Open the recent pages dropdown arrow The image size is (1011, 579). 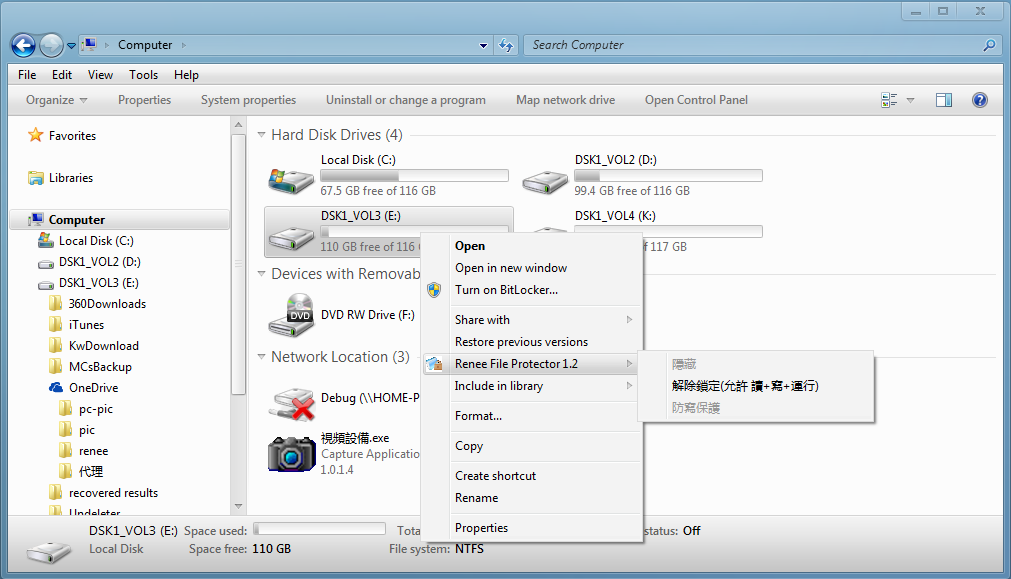[x=72, y=46]
